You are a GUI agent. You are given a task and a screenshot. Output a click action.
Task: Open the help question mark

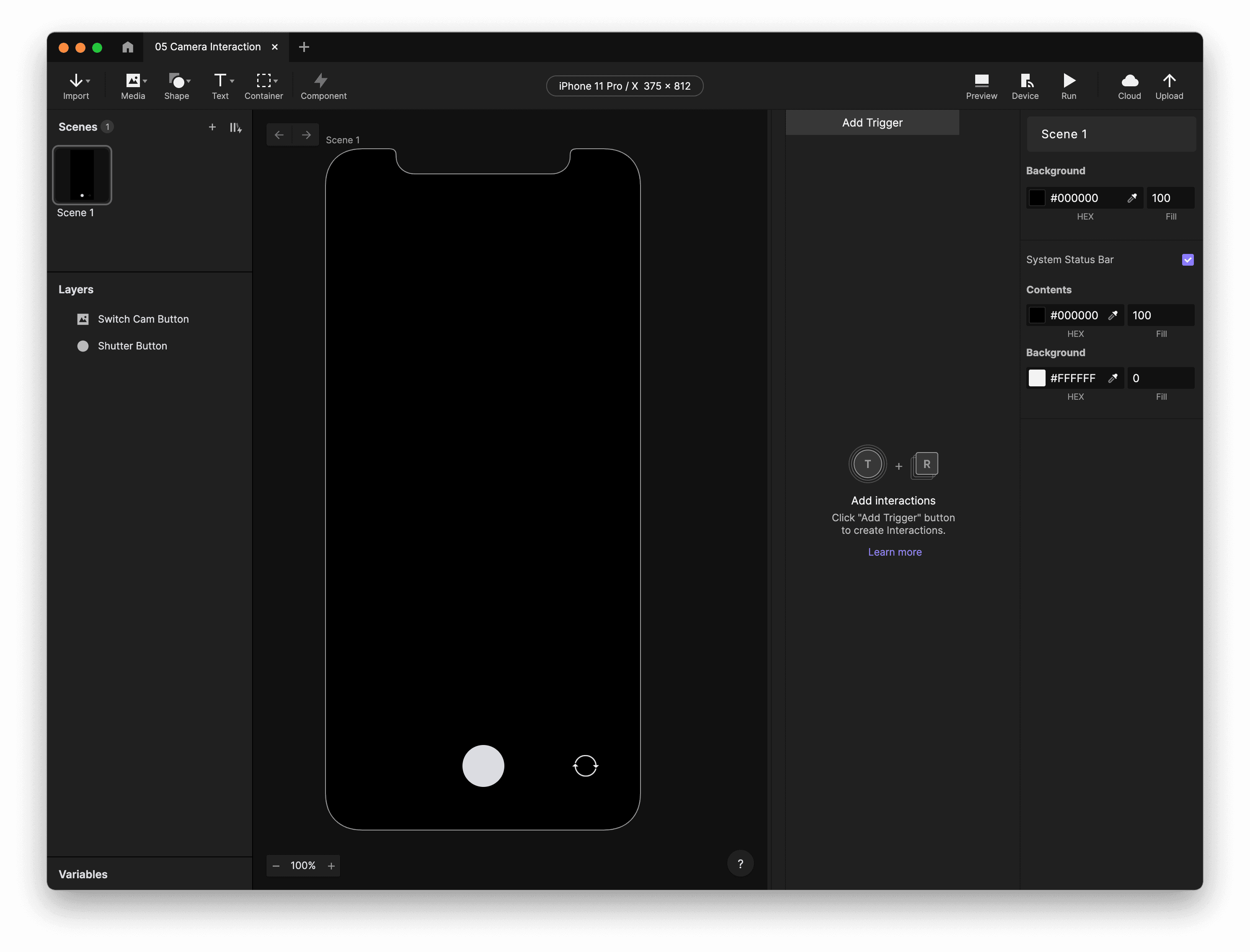[x=740, y=864]
